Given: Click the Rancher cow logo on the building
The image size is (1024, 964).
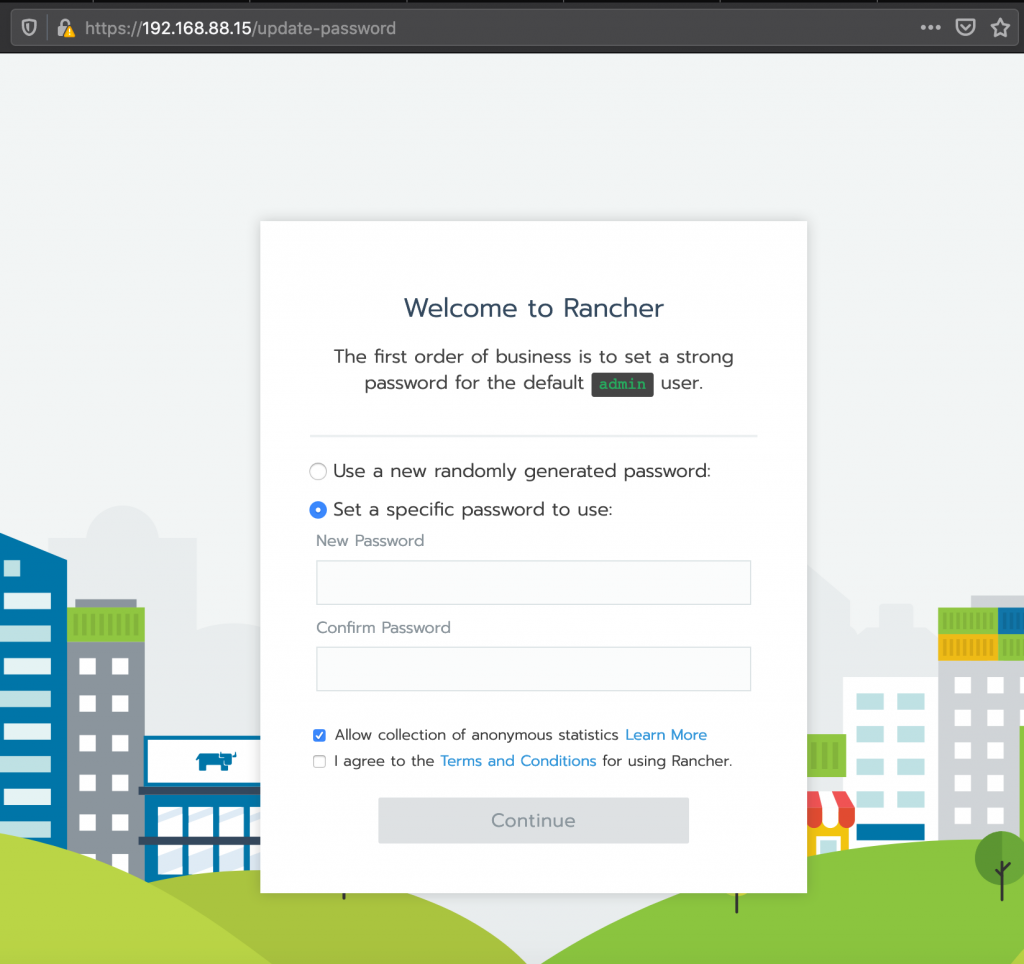Looking at the screenshot, I should [215, 761].
